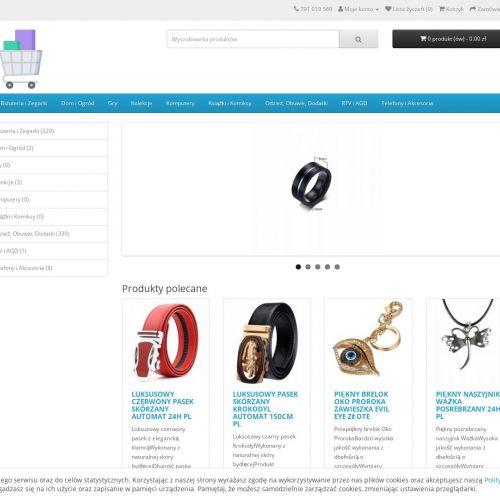500x500 pixels.
Task: Click the Zamówienie share arrow icon
Action: [x=473, y=9]
